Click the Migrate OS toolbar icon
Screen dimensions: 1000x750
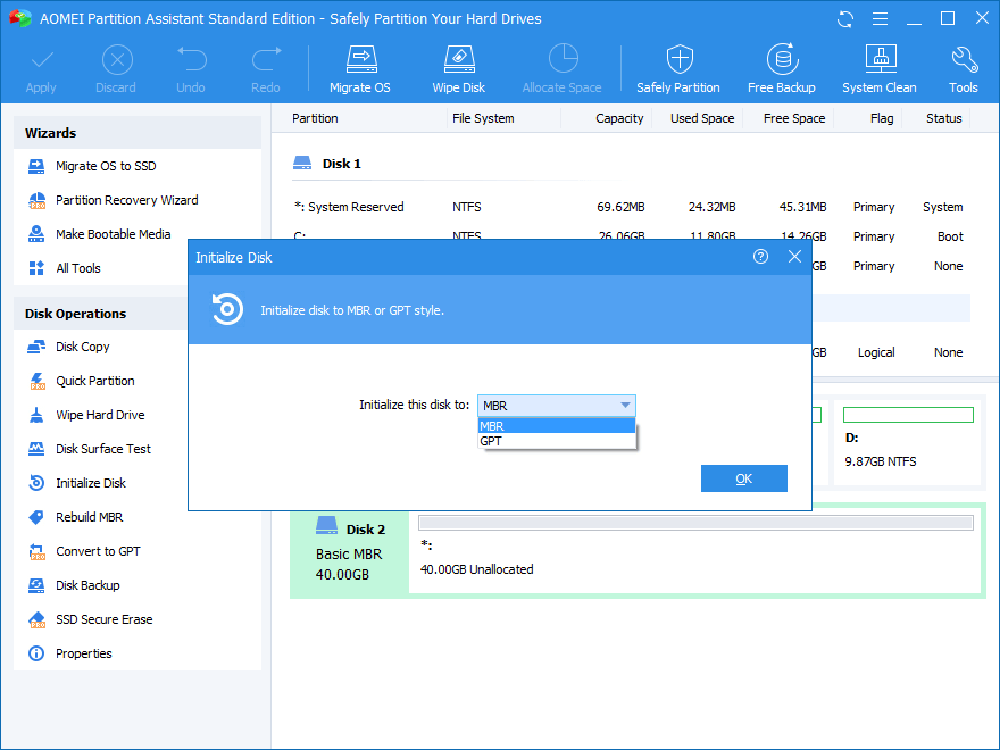click(360, 69)
